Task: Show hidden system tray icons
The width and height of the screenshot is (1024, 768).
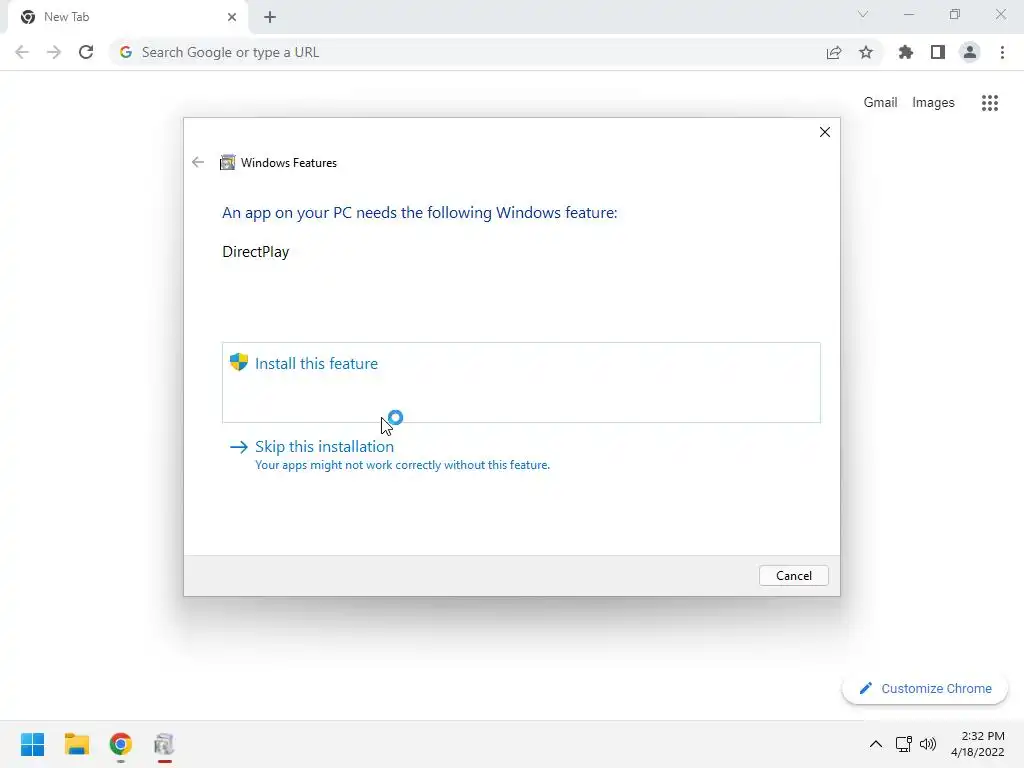Action: (876, 744)
